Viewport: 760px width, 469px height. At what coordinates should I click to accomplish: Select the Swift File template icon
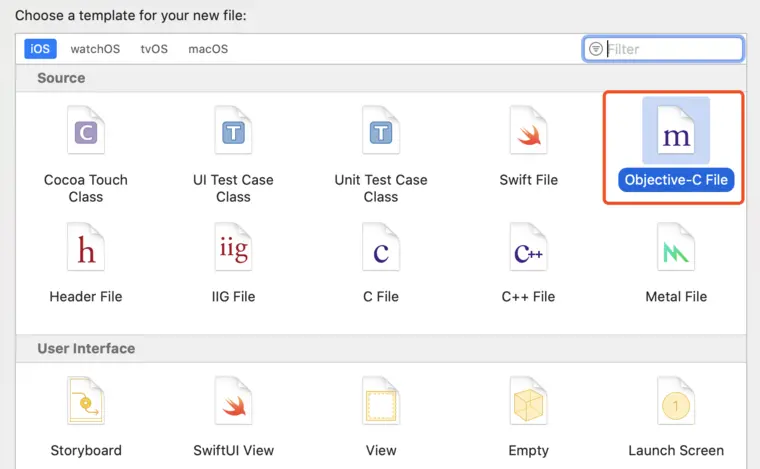coord(528,133)
